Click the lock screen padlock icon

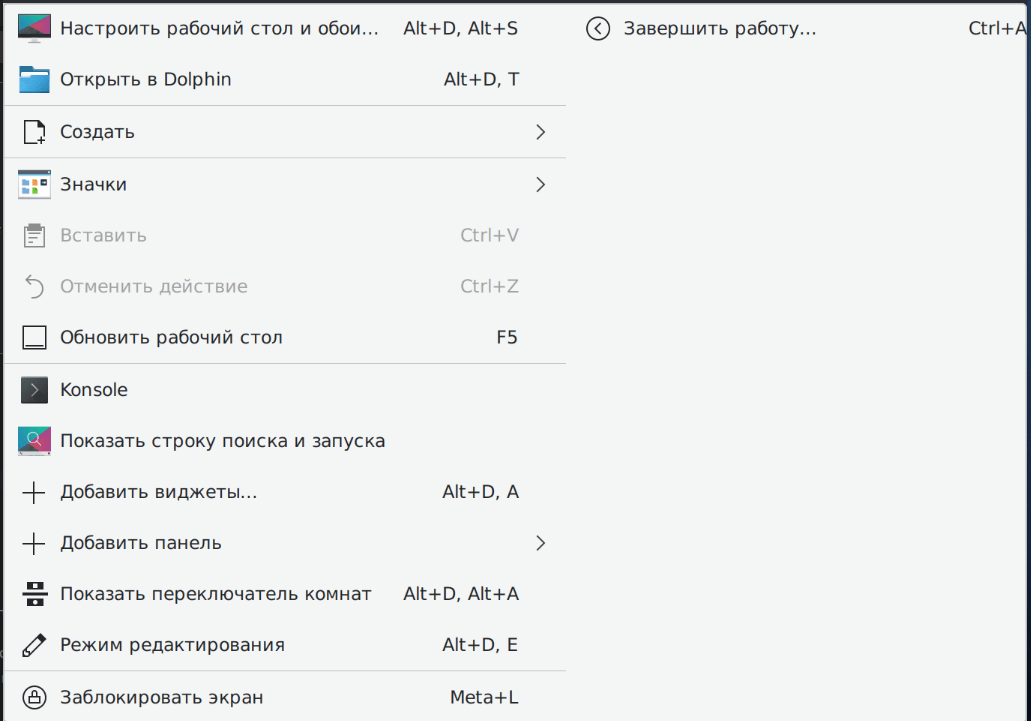34,697
